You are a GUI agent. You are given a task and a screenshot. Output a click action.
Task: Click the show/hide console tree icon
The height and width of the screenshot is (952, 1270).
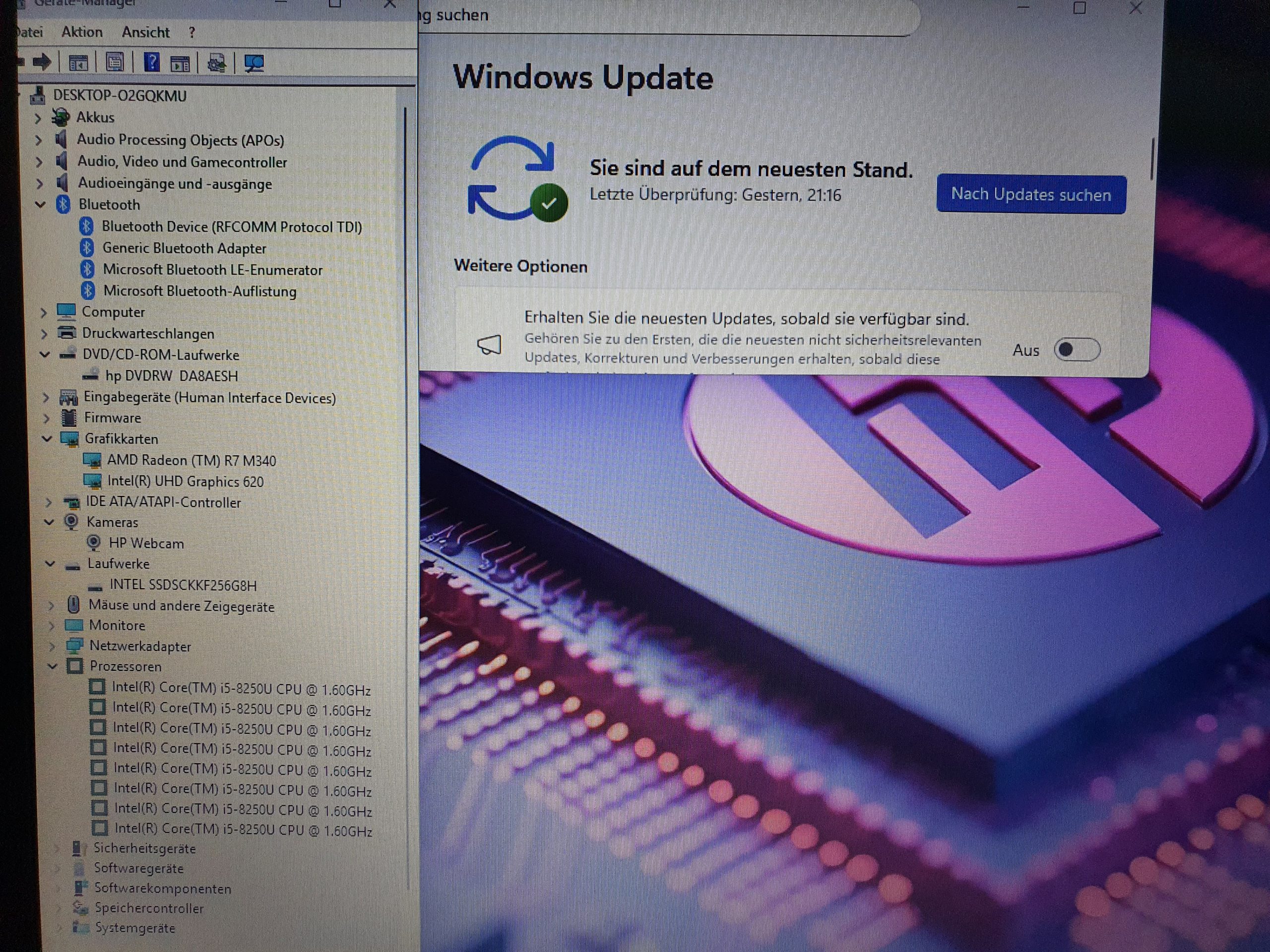78,62
